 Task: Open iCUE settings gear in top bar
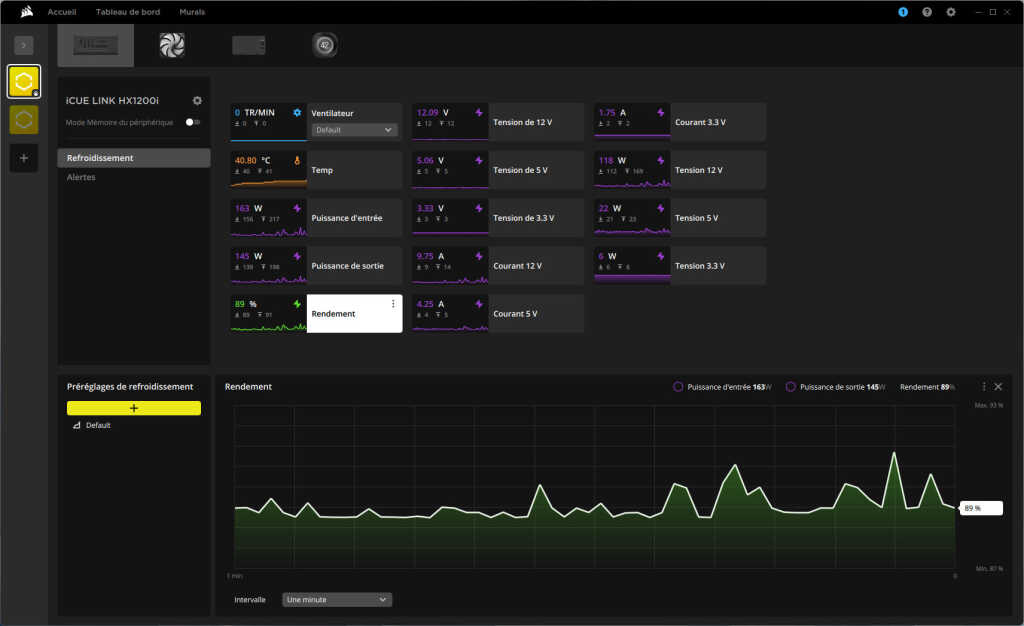tap(951, 12)
